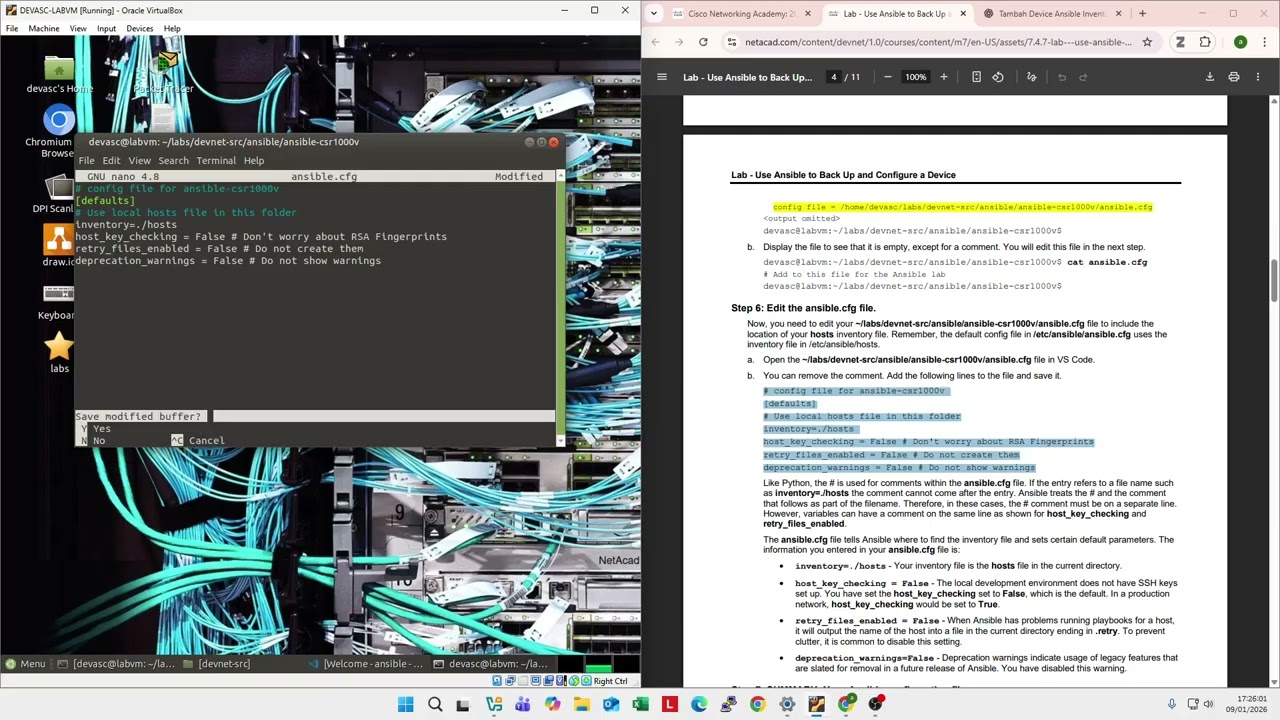The height and width of the screenshot is (720, 1280).
Task: Switch to Tambah Device Ansible Inventory tab
Action: (x=1050, y=14)
